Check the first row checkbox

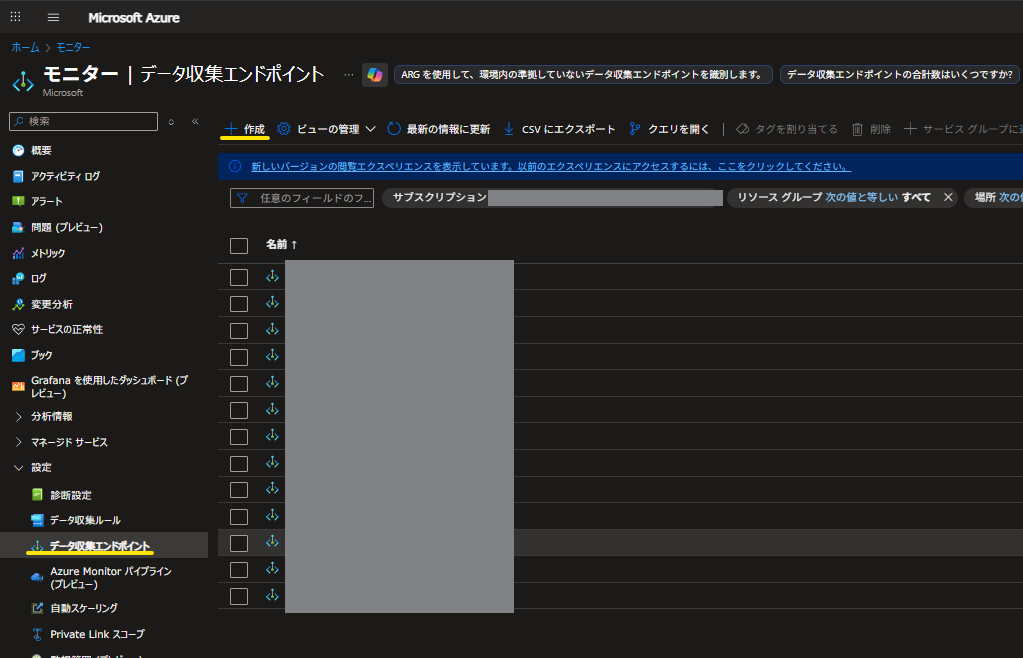[x=239, y=277]
